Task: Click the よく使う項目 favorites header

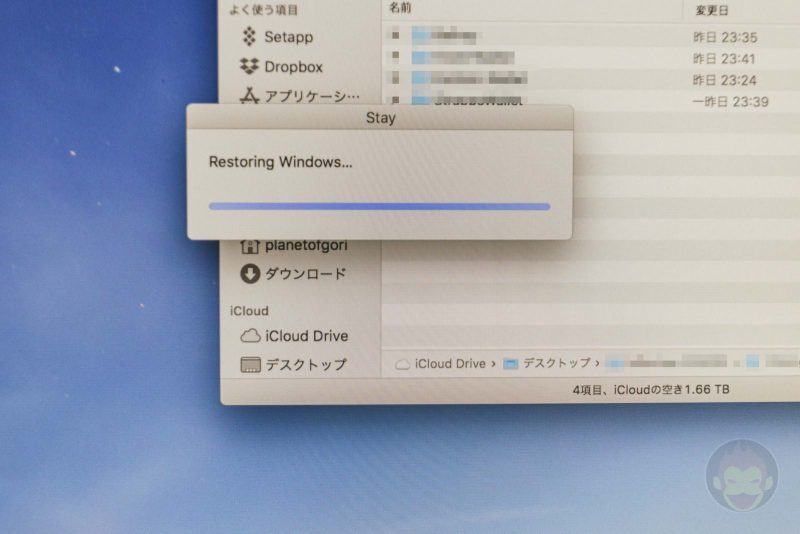Action: (264, 10)
